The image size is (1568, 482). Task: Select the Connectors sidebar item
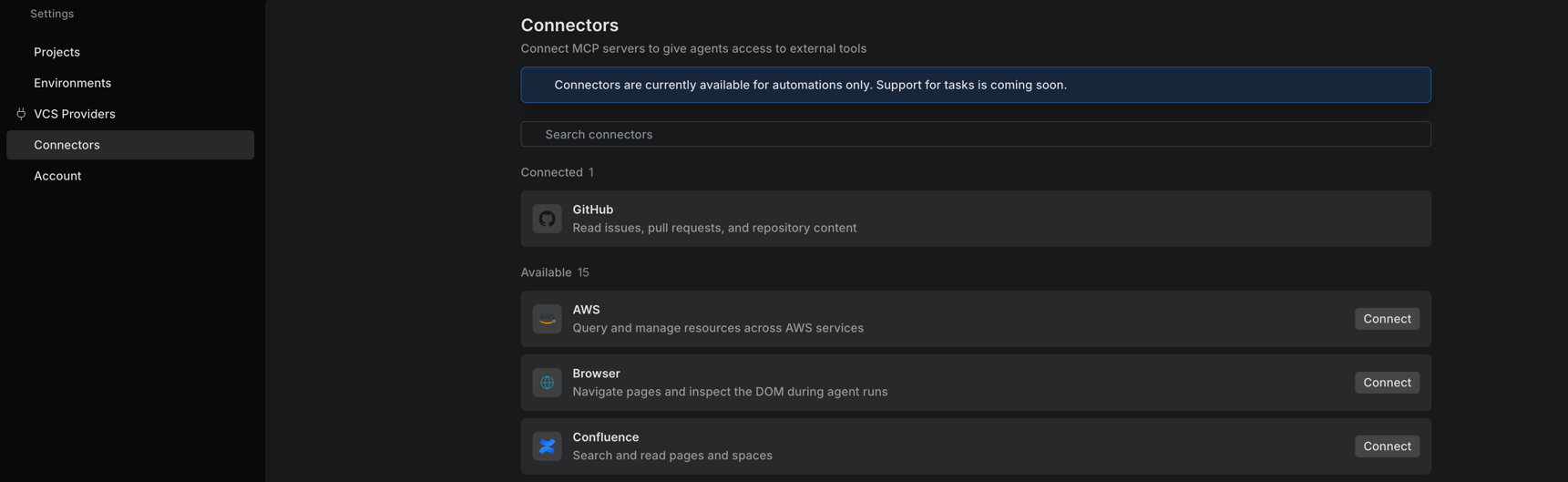tap(130, 145)
